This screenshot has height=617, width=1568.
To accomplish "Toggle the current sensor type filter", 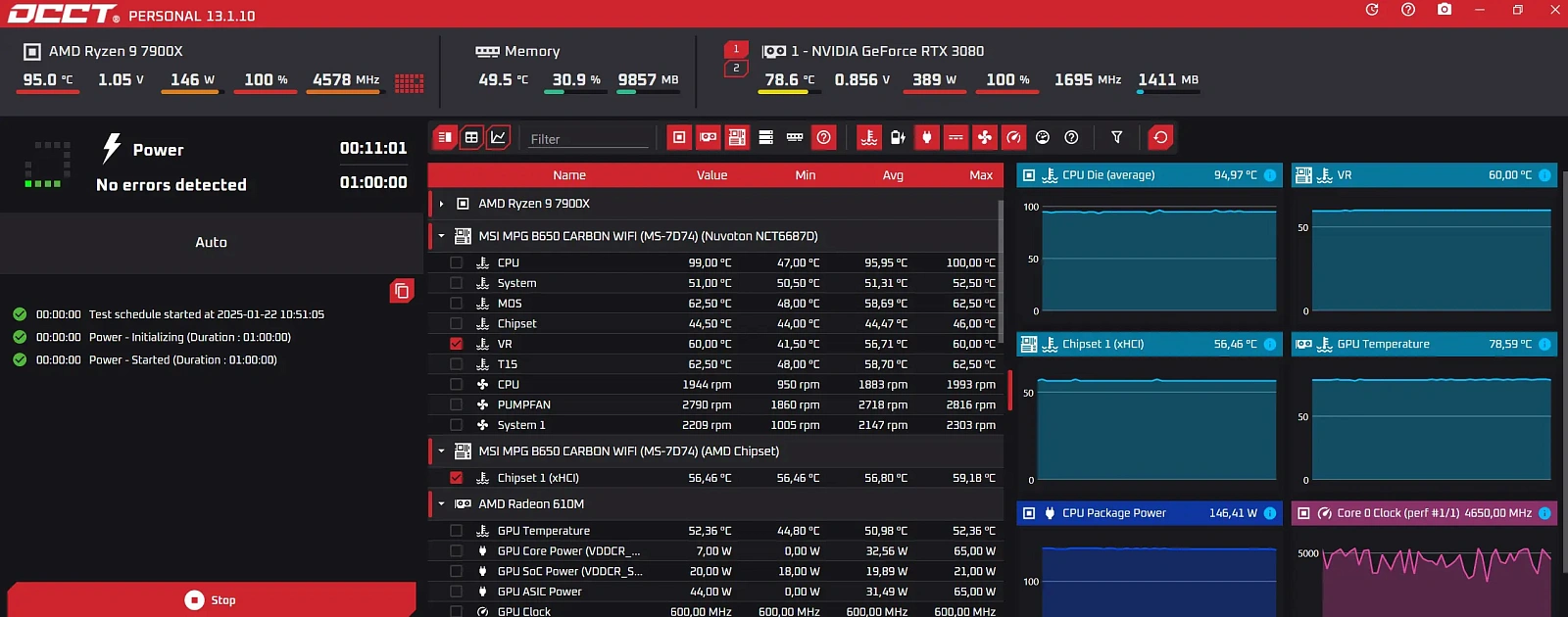I will [955, 137].
